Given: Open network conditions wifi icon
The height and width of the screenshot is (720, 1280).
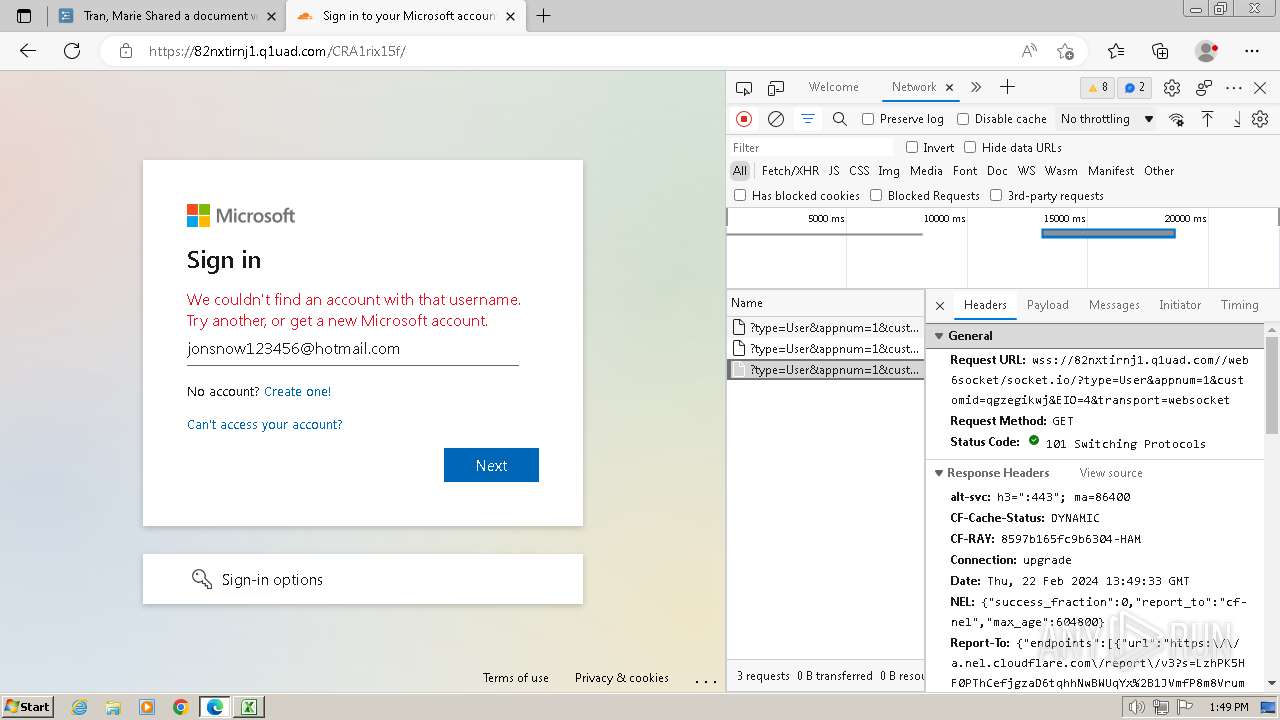Looking at the screenshot, I should [x=1176, y=119].
